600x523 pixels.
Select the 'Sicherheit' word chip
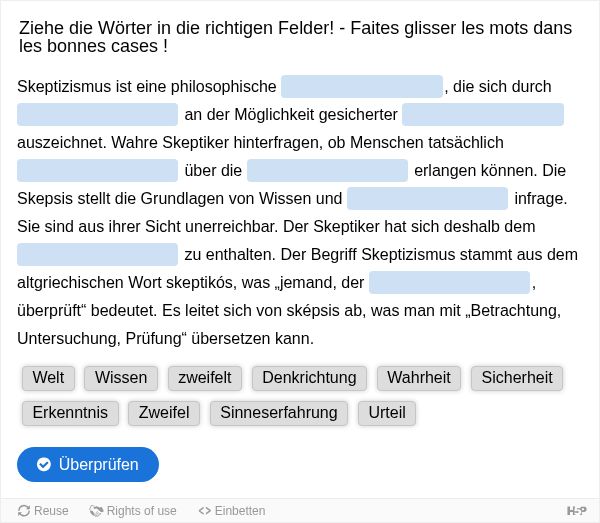click(517, 378)
